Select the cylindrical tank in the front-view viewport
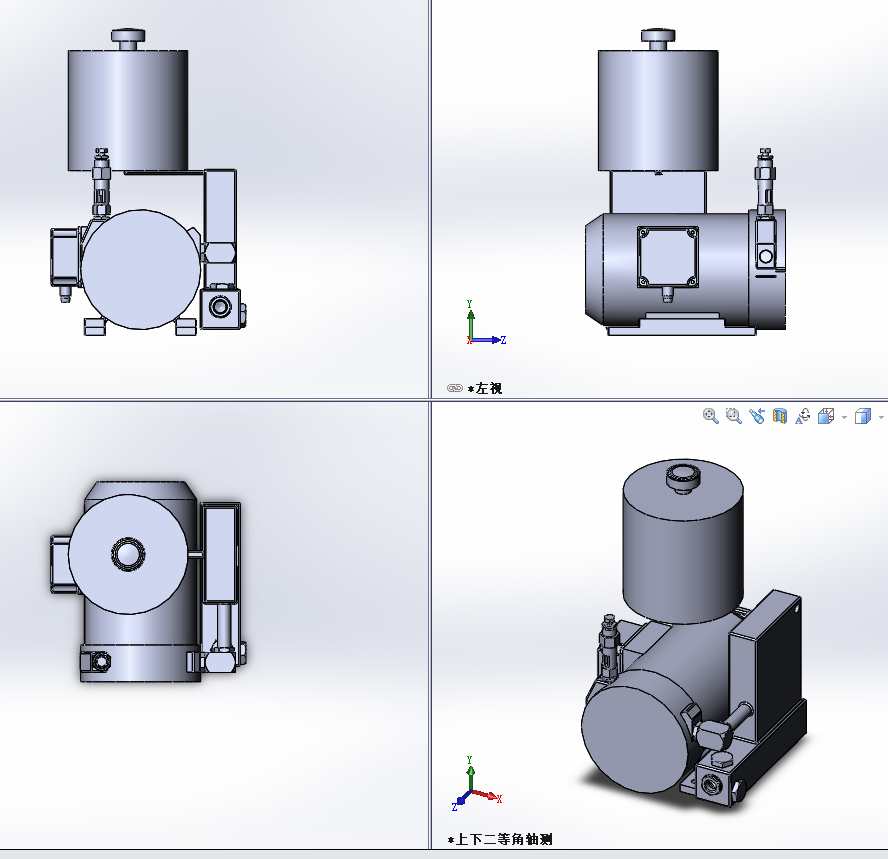Image resolution: width=888 pixels, height=859 pixels. [x=128, y=110]
